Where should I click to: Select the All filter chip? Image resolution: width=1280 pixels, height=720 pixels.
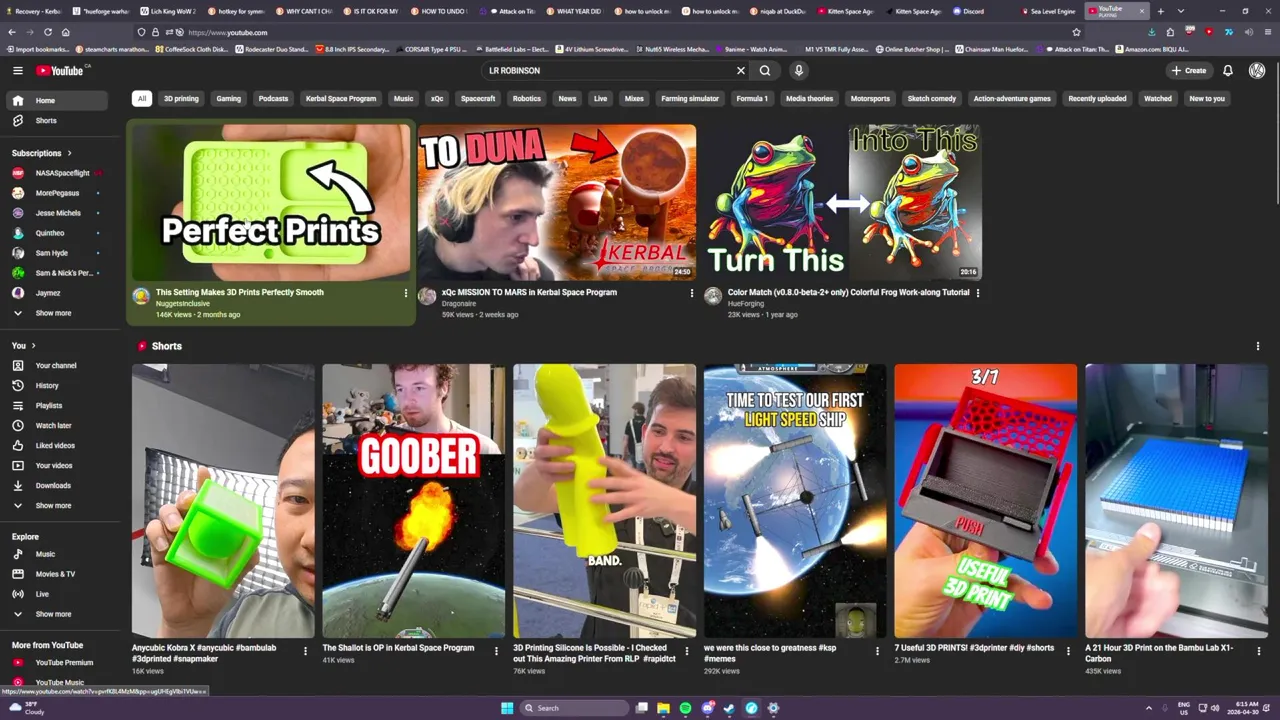click(x=142, y=98)
